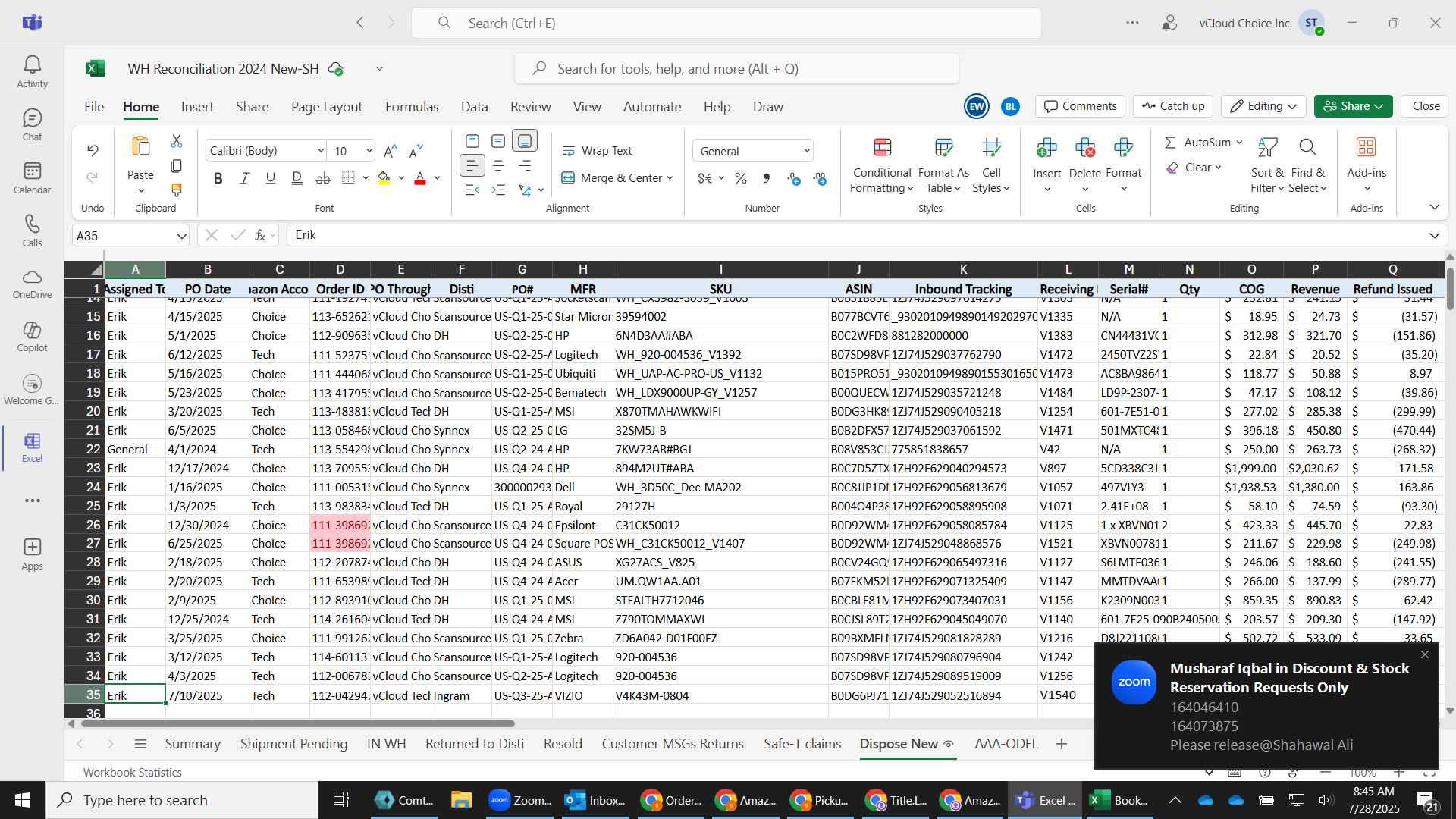Click the Comments button
This screenshot has height=819, width=1456.
(1081, 106)
